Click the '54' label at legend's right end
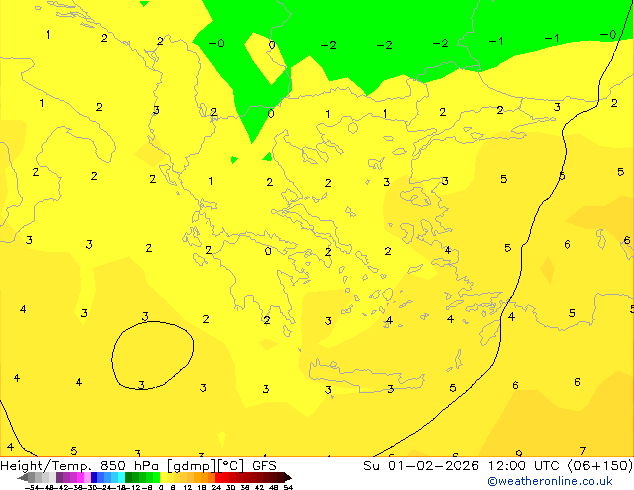 288,487
